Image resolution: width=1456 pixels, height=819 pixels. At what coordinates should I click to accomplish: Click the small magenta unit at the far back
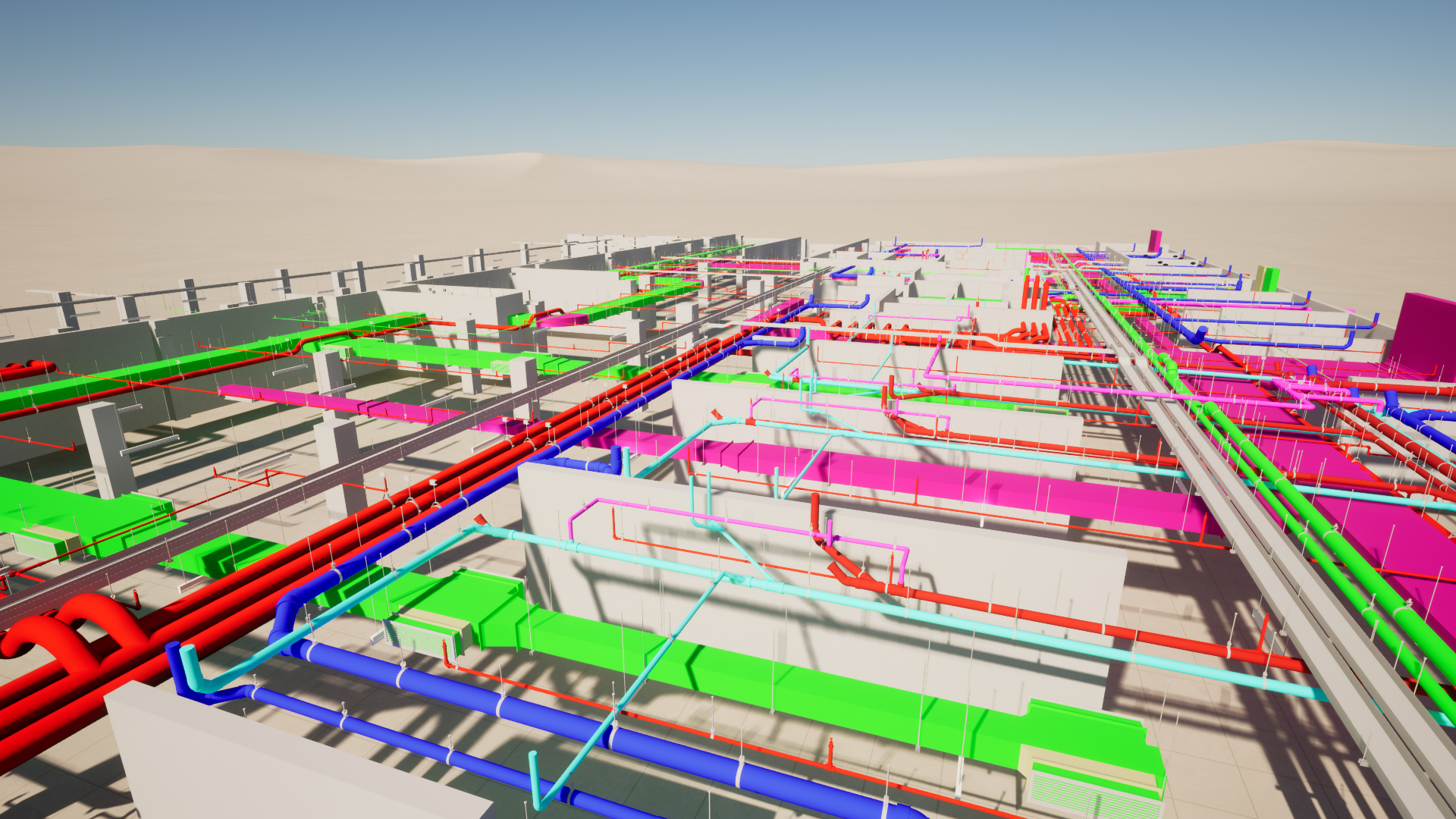1154,241
